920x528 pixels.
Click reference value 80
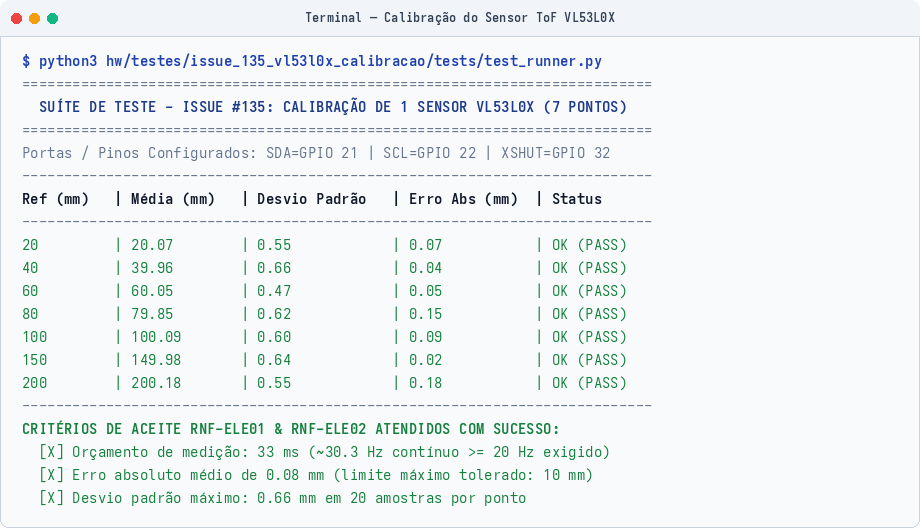tap(31, 314)
